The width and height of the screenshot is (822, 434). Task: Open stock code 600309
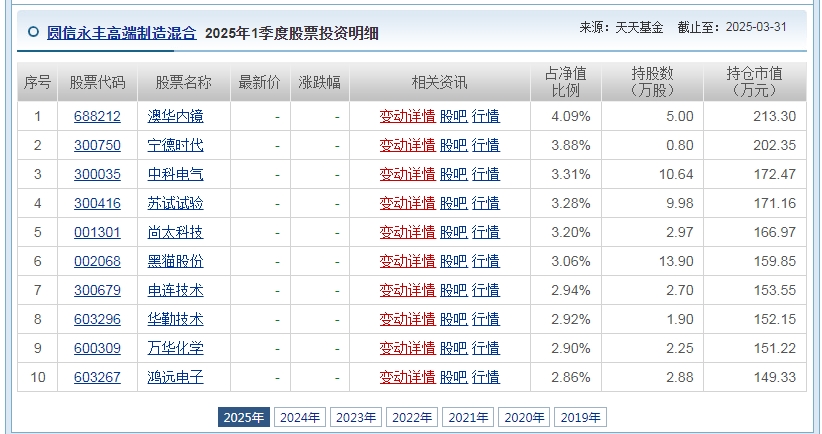pyautogui.click(x=98, y=348)
